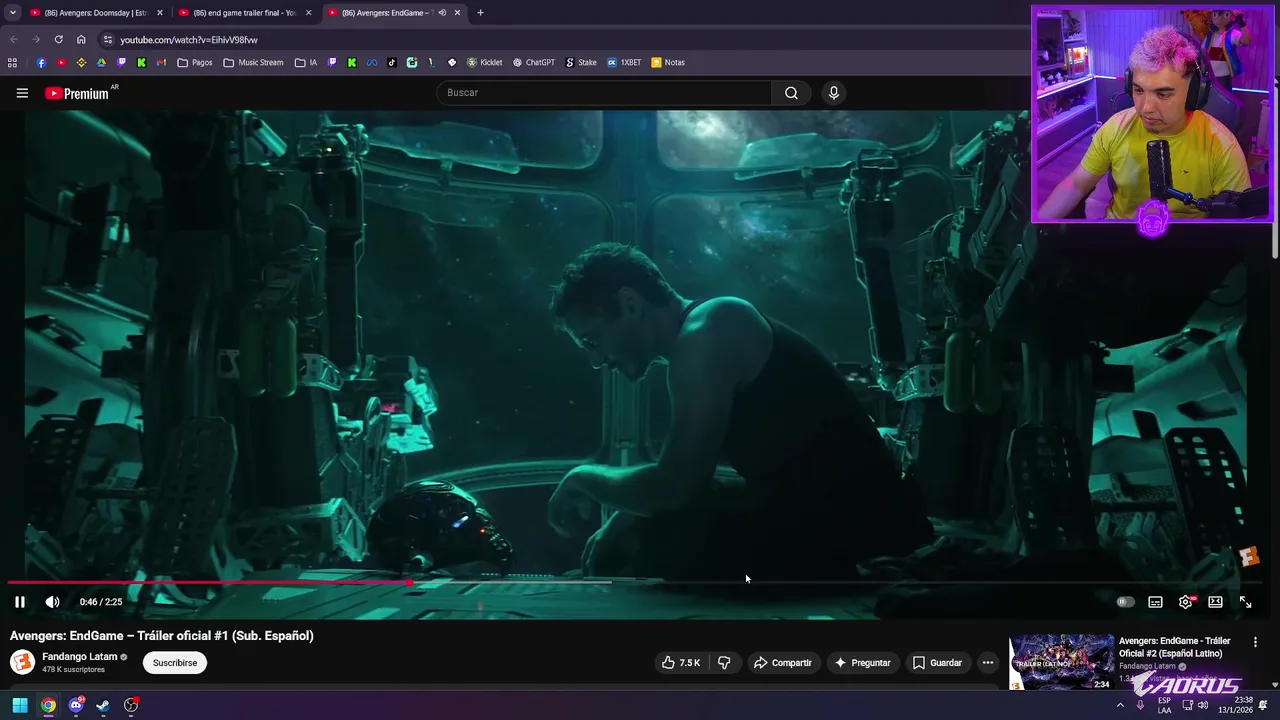Open the Windows notification center bell
The height and width of the screenshot is (720, 1280).
coord(1263,705)
